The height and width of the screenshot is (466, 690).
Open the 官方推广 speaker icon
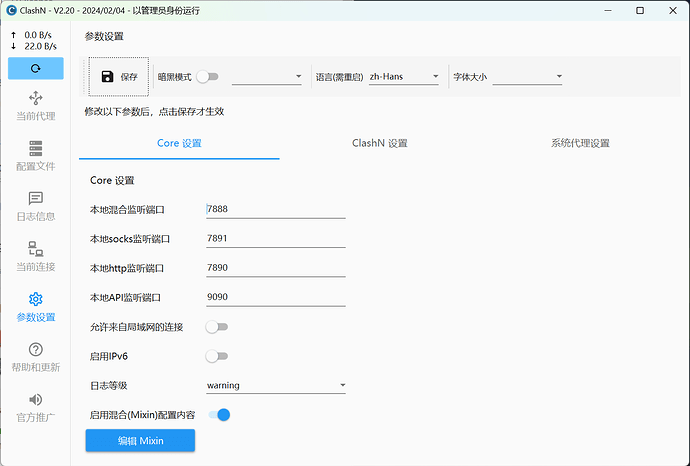36,400
